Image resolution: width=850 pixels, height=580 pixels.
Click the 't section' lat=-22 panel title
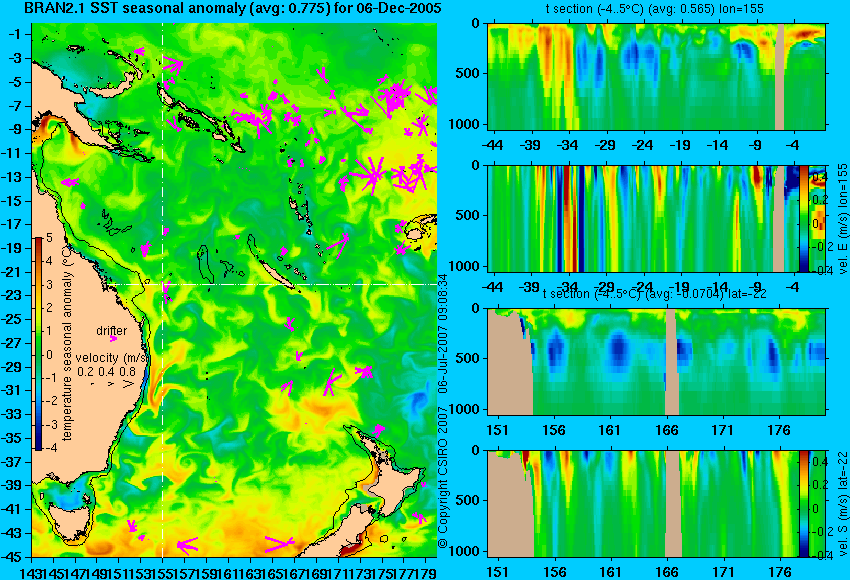coord(655,294)
